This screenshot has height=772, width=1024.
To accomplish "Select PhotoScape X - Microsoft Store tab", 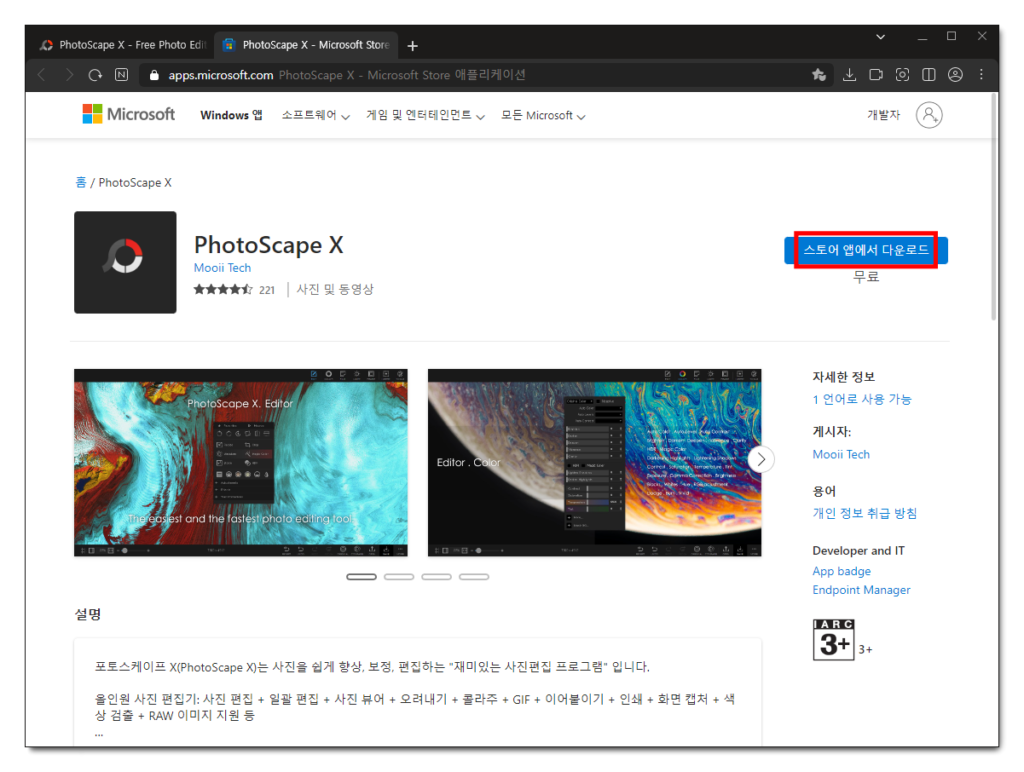I will tap(306, 45).
